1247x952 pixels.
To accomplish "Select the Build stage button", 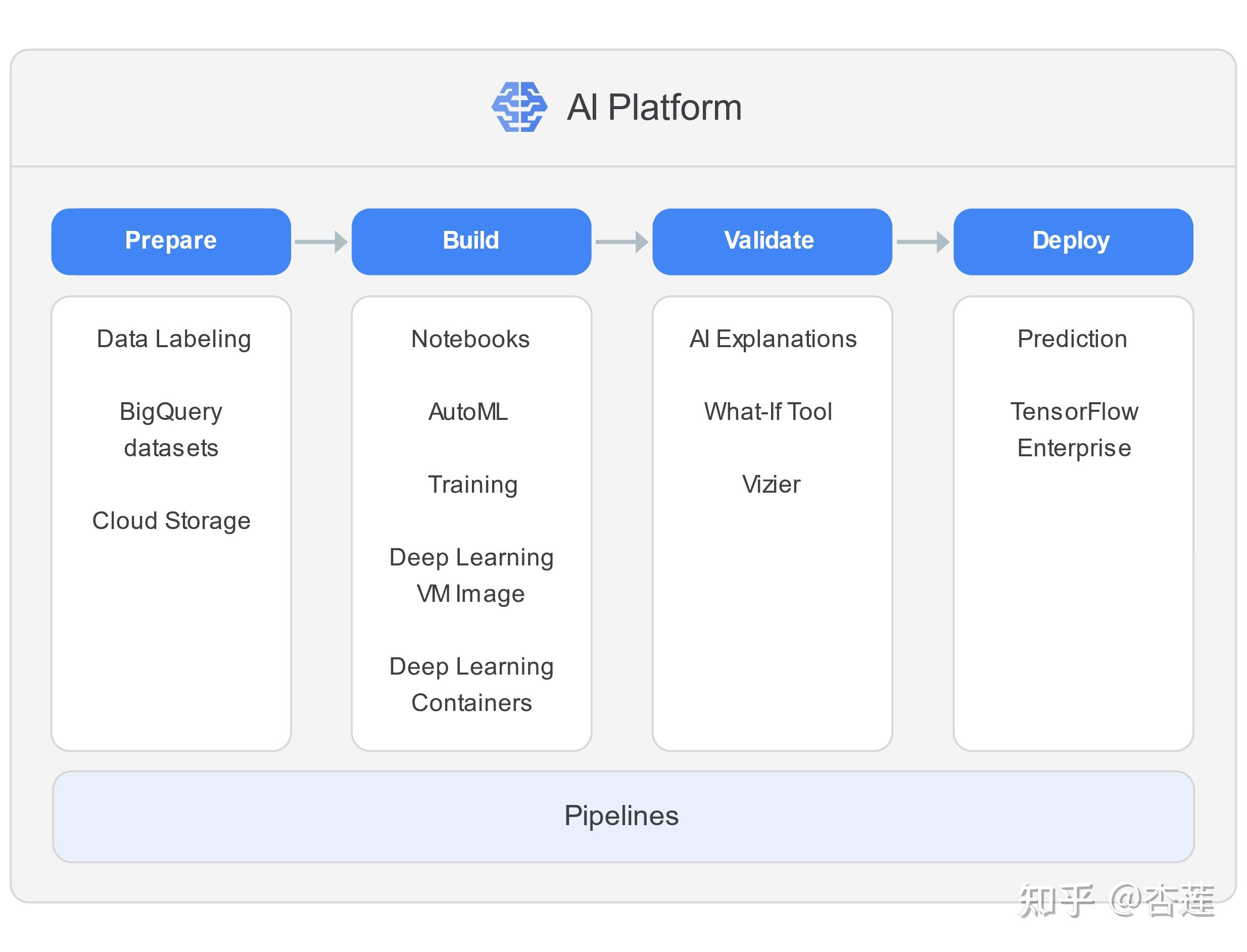I will tap(471, 242).
